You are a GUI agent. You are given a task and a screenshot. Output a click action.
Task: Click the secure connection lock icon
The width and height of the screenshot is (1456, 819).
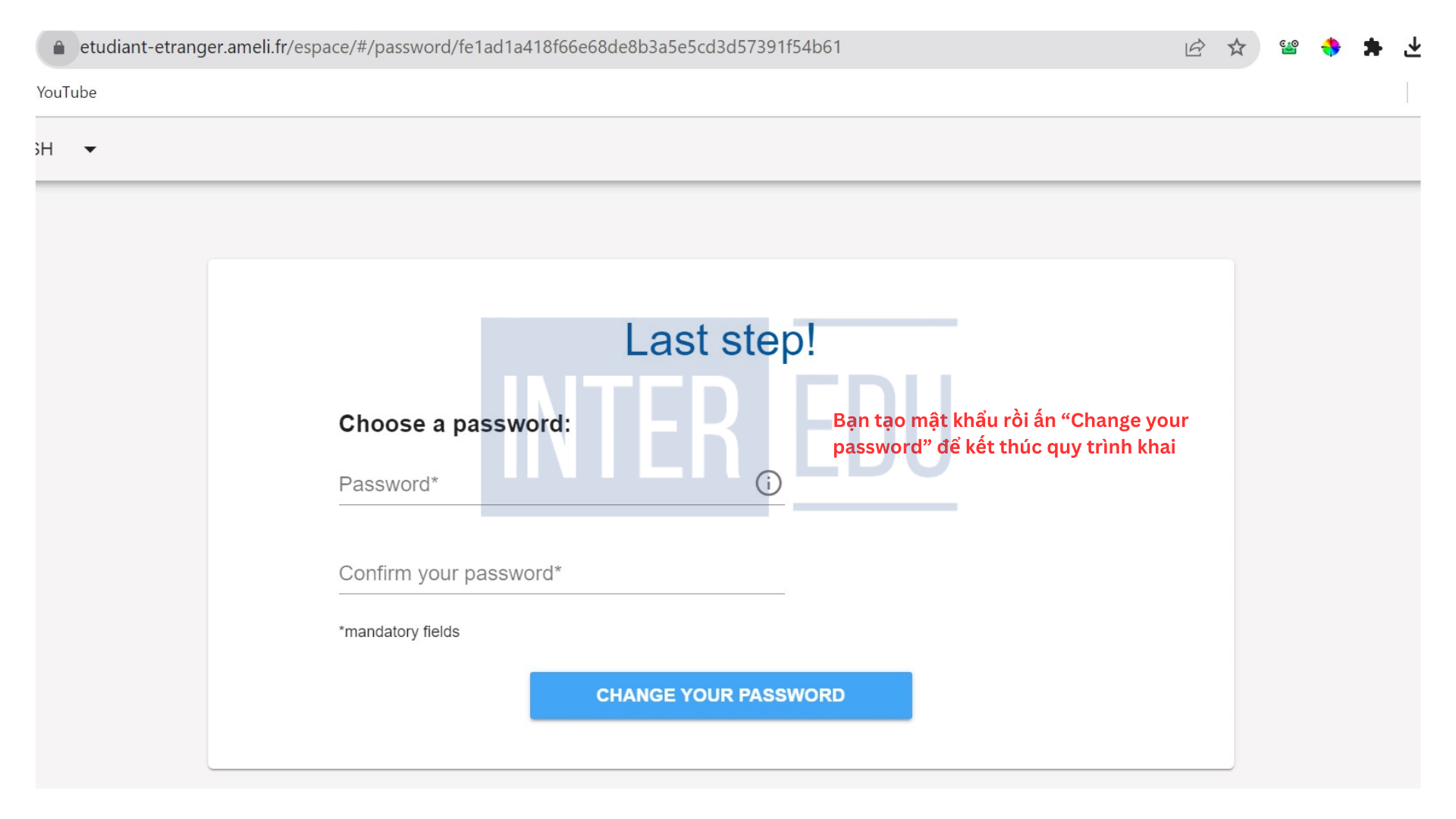coord(62,46)
